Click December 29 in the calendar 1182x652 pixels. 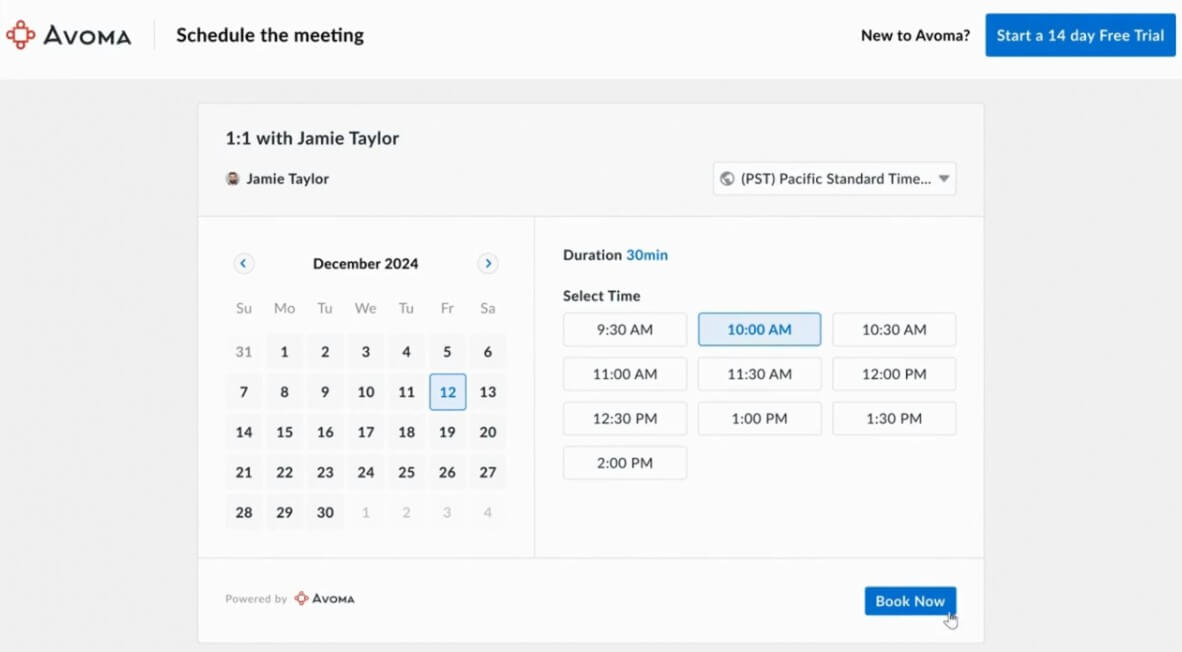(284, 513)
